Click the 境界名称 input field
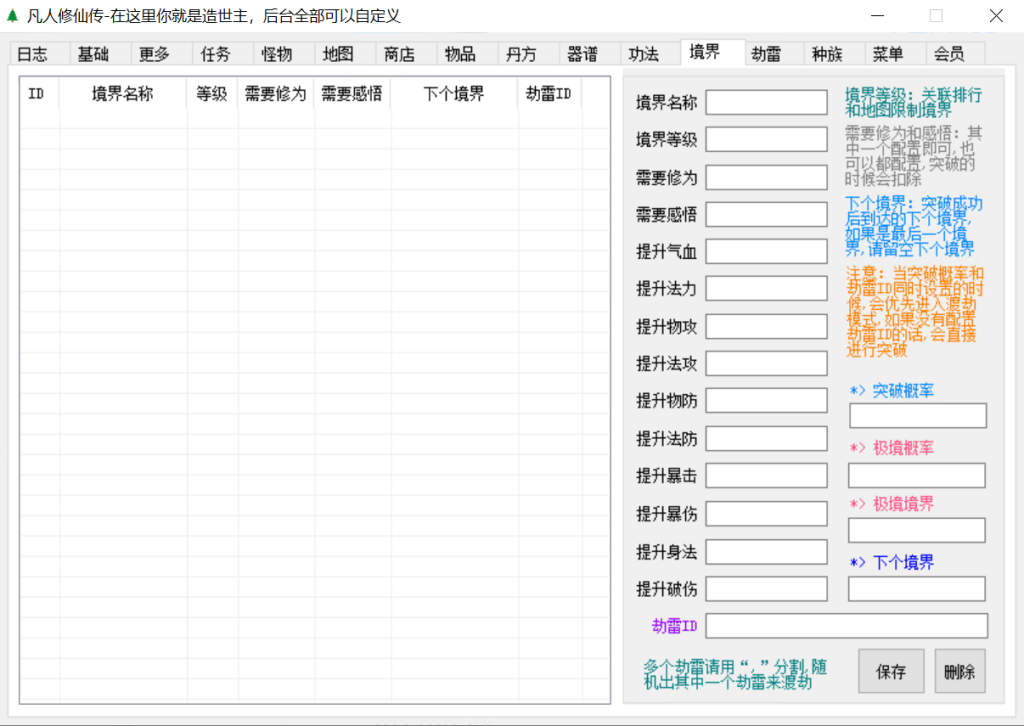This screenshot has height=726, width=1024. coord(767,102)
